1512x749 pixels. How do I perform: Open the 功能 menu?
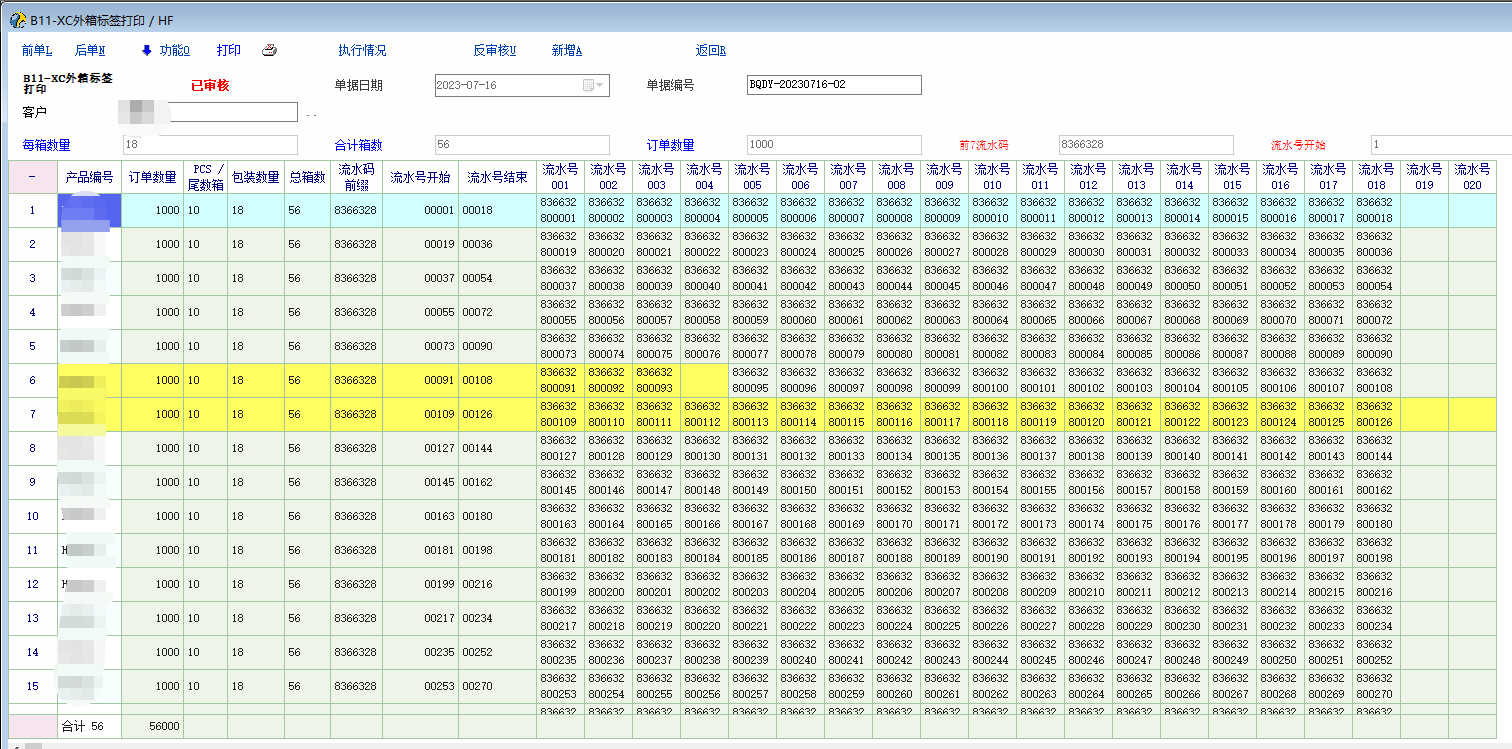(174, 51)
